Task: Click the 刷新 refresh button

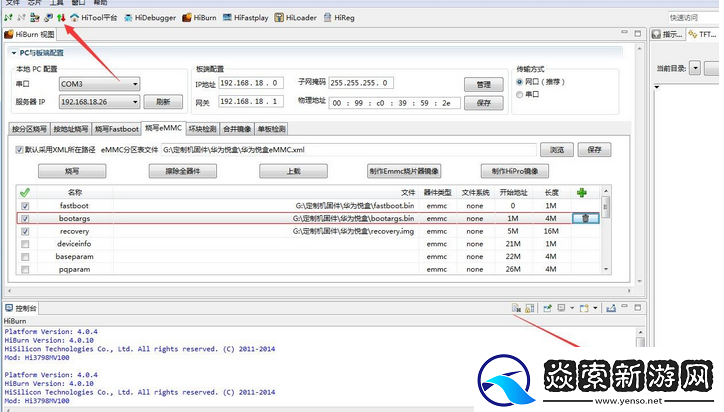Action: pos(163,102)
